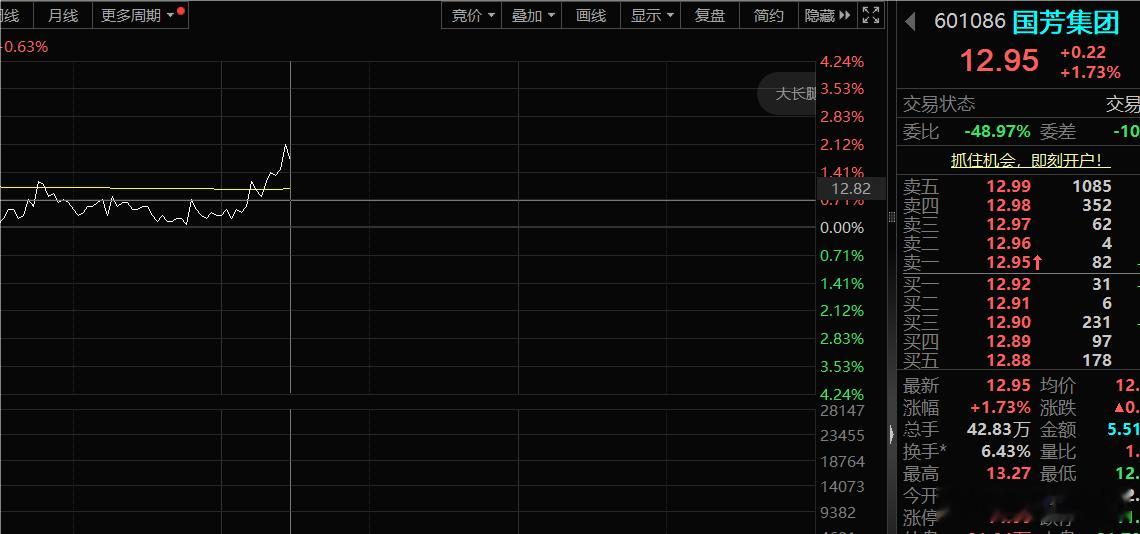Click 涨幅 value +1.73%
Viewport: 1140px width, 534px height.
click(x=1000, y=407)
